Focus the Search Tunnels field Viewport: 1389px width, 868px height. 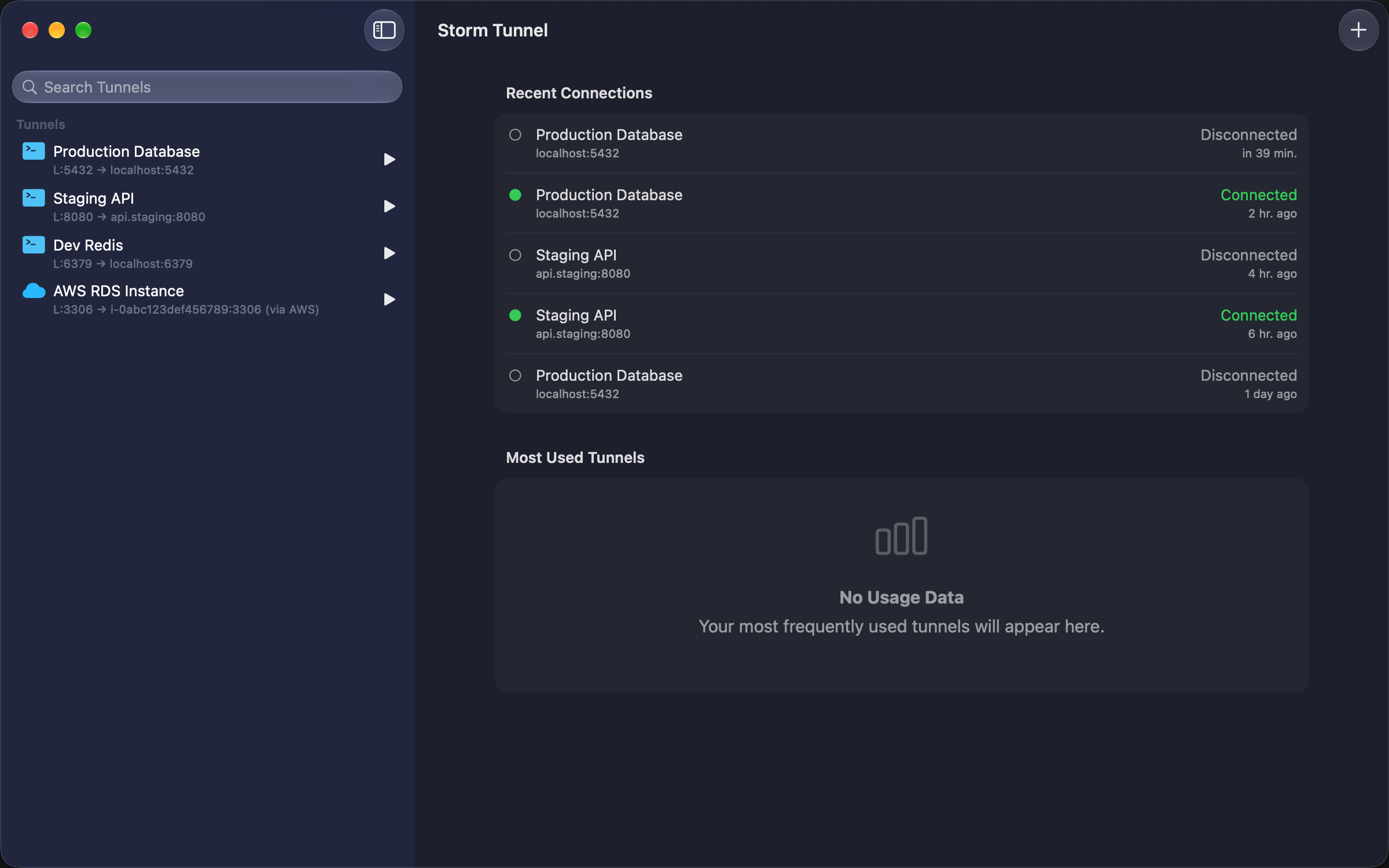tap(207, 87)
